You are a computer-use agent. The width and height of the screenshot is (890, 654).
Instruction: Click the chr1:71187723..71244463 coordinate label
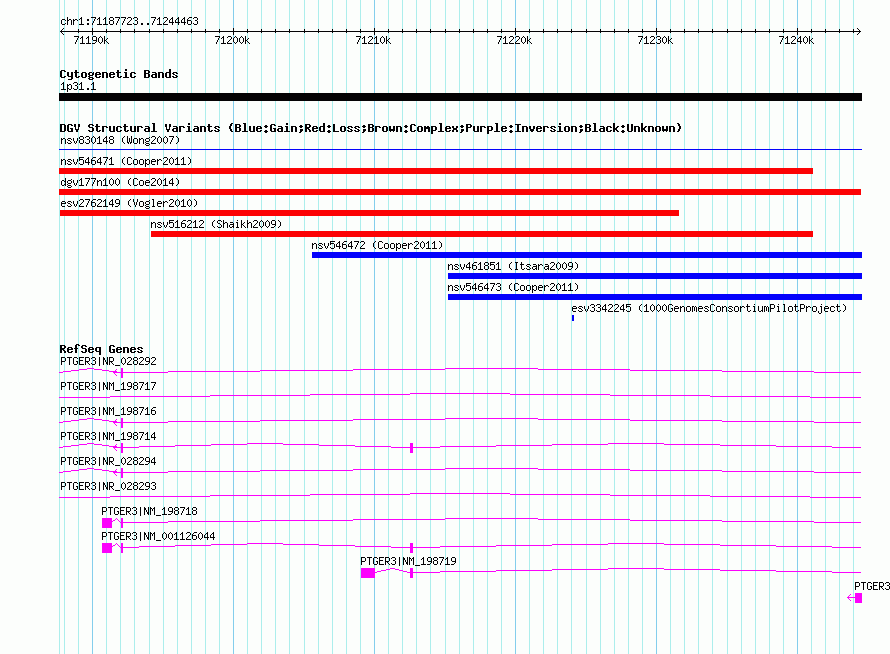129,21
